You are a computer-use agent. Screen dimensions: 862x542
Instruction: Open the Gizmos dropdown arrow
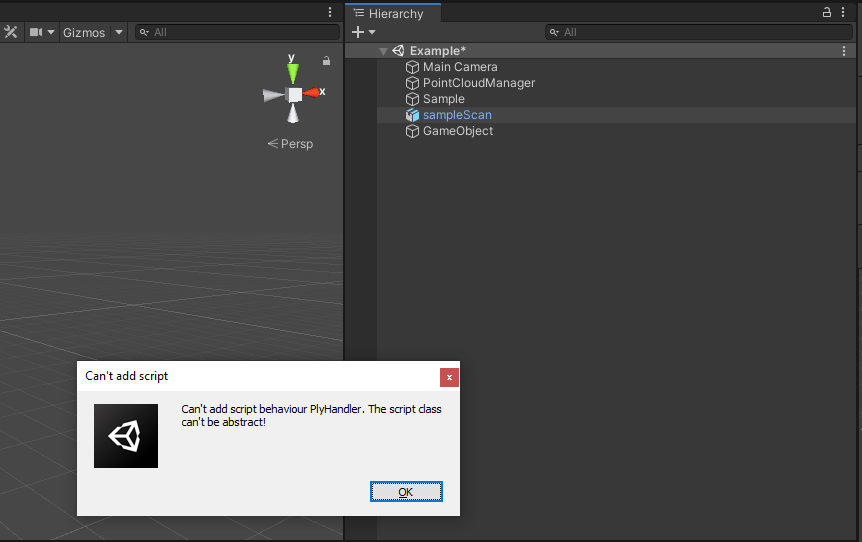[x=119, y=32]
